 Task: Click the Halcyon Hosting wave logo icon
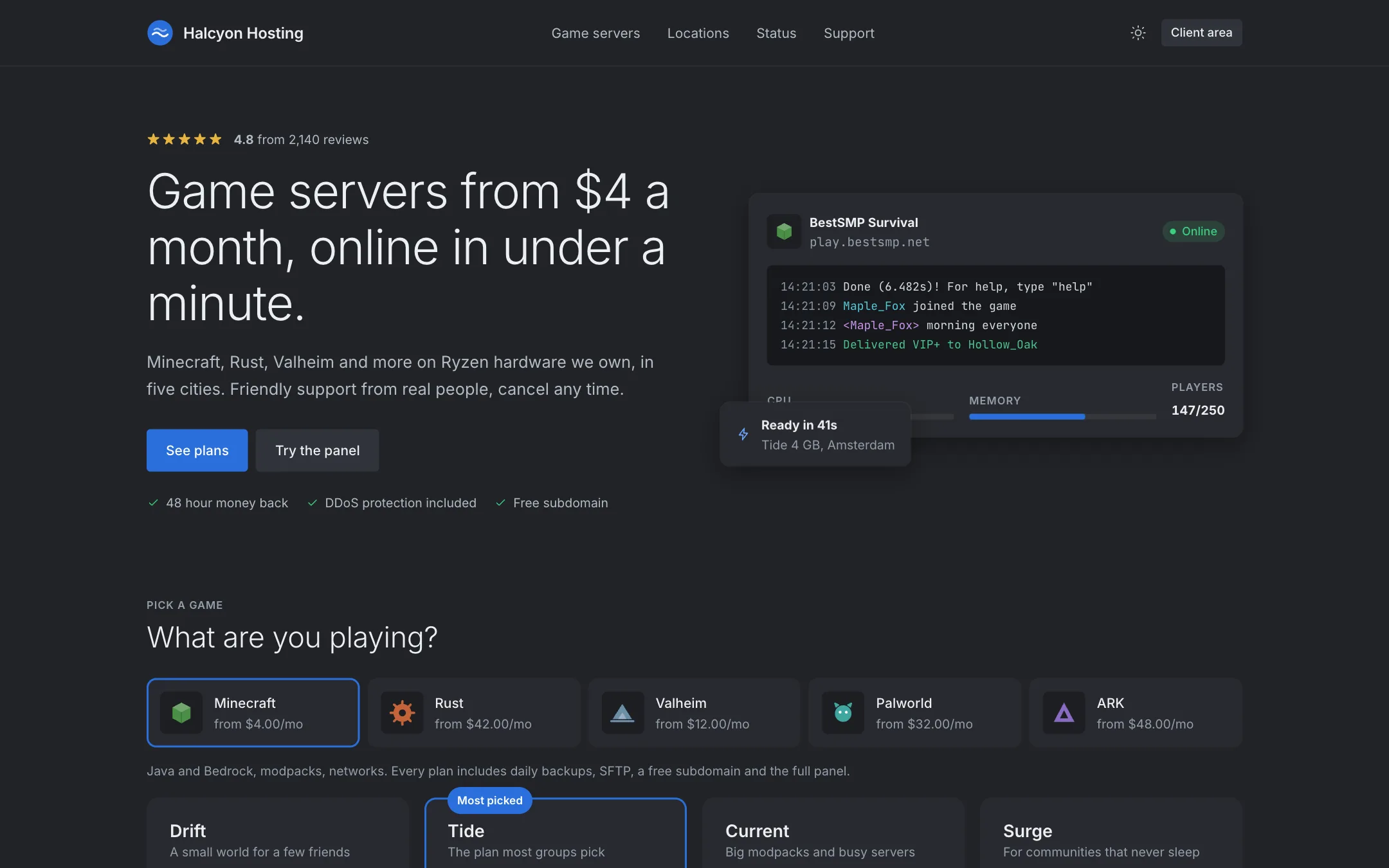point(160,33)
